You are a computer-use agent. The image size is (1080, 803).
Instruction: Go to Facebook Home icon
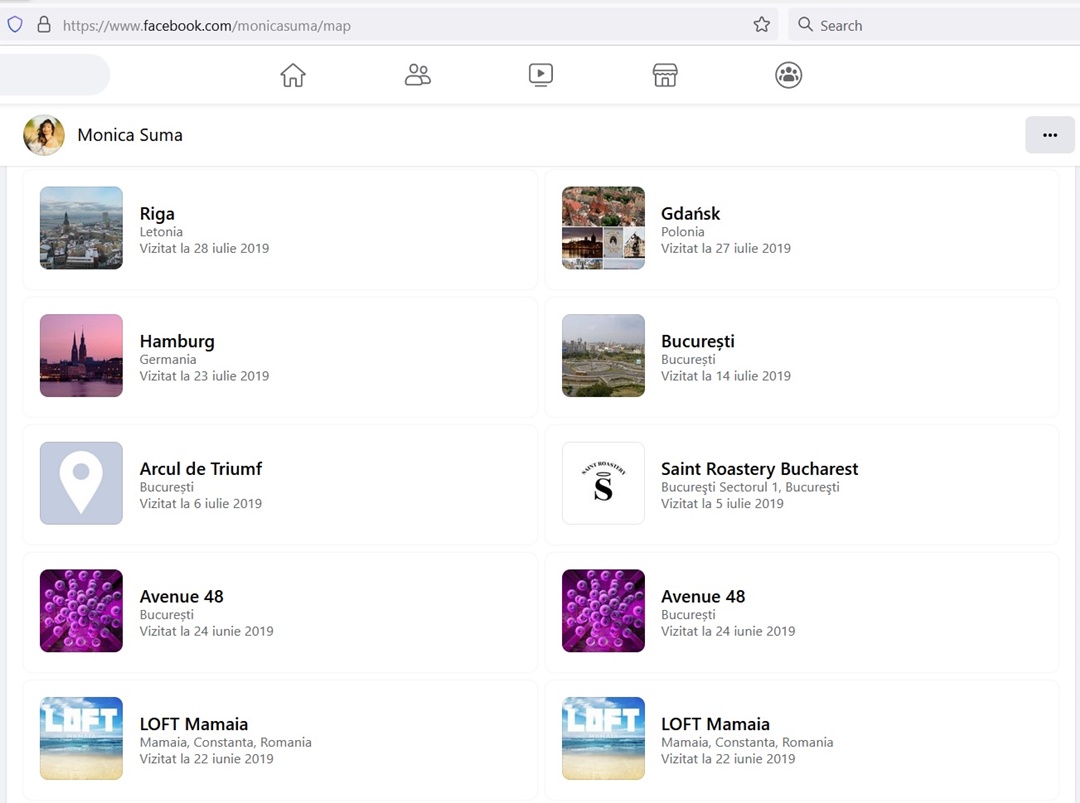point(293,75)
